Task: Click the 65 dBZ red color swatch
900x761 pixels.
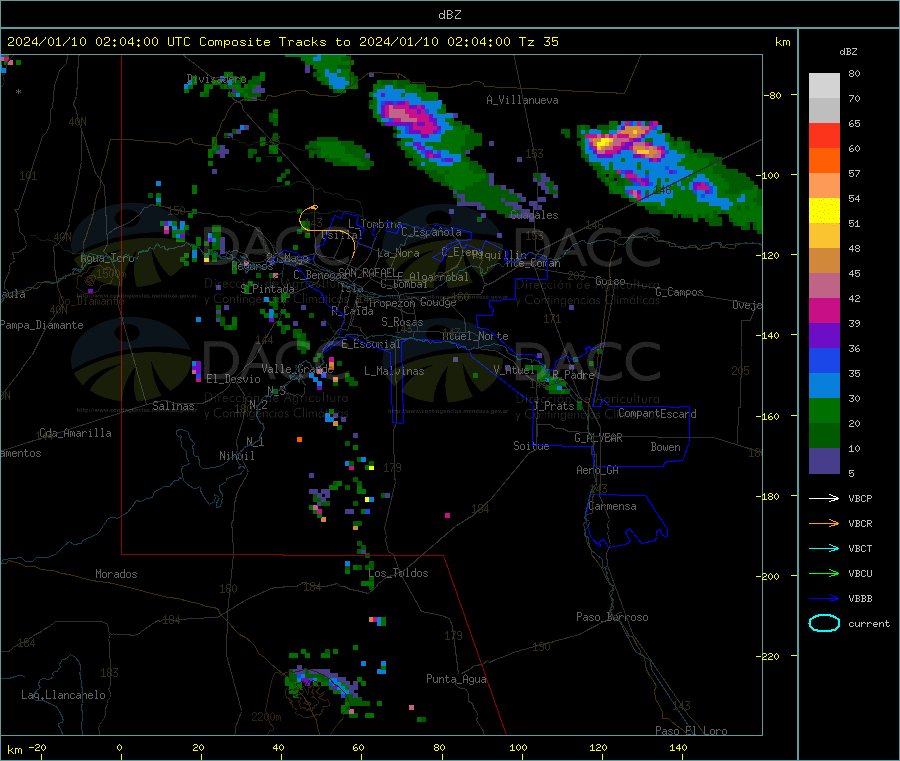Action: (x=824, y=135)
